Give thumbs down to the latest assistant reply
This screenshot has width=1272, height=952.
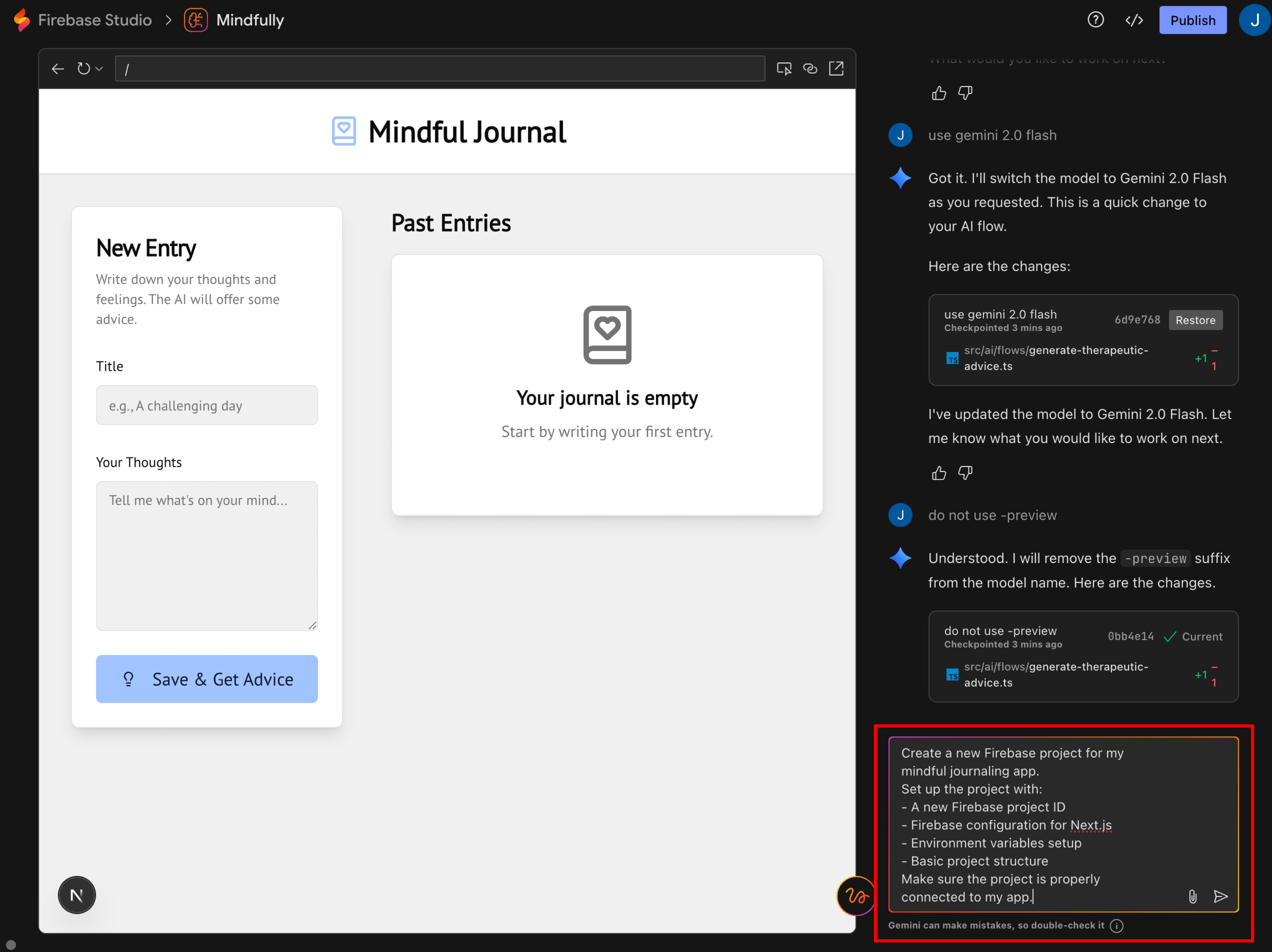965,473
